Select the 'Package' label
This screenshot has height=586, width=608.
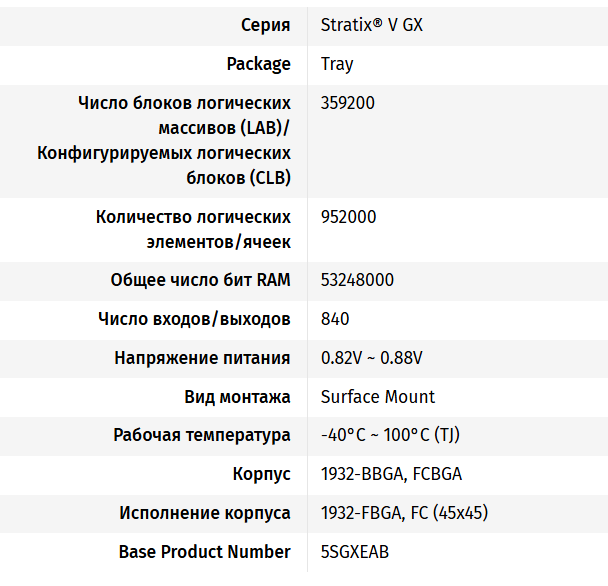258,64
